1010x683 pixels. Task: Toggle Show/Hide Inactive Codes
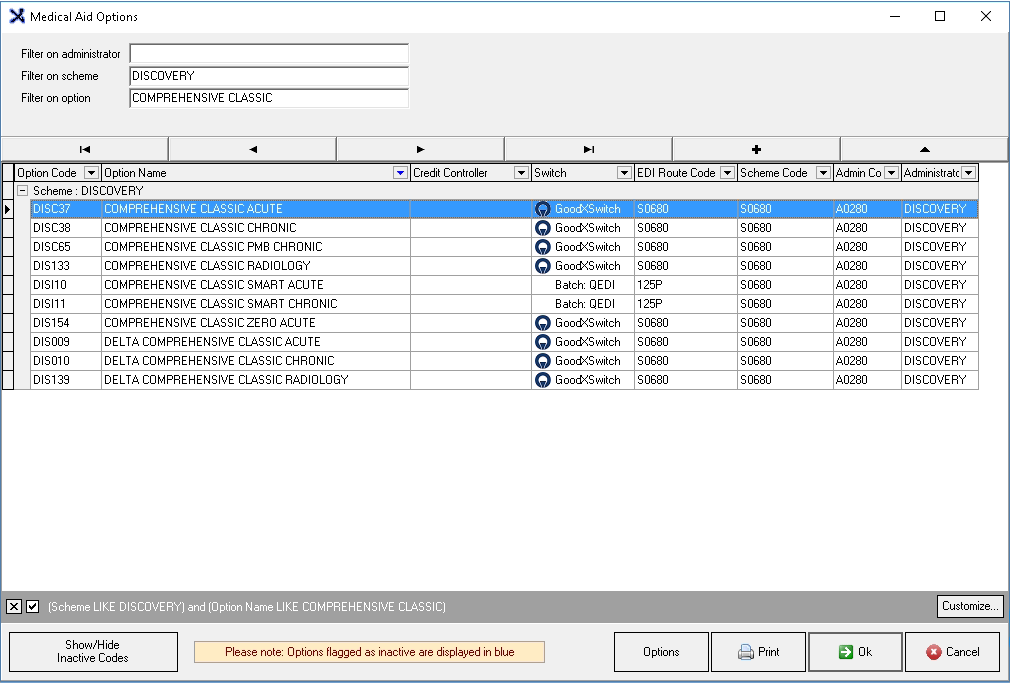coord(93,652)
